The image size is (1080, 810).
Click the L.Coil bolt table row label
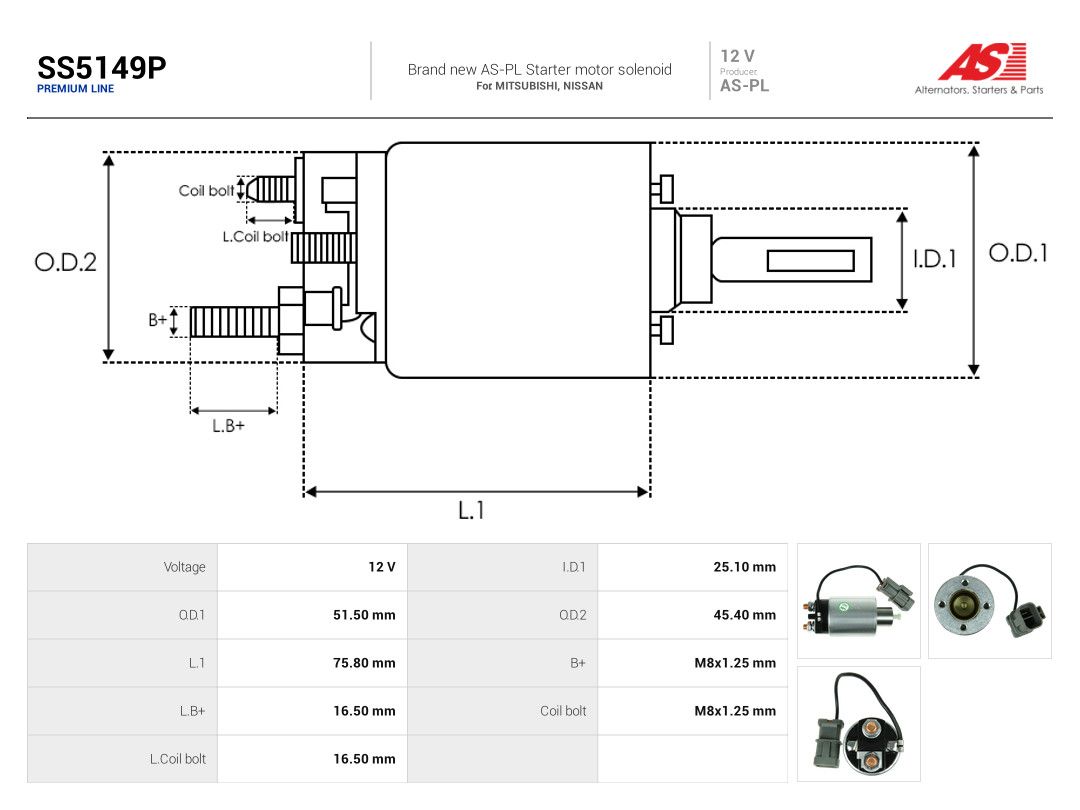point(178,759)
